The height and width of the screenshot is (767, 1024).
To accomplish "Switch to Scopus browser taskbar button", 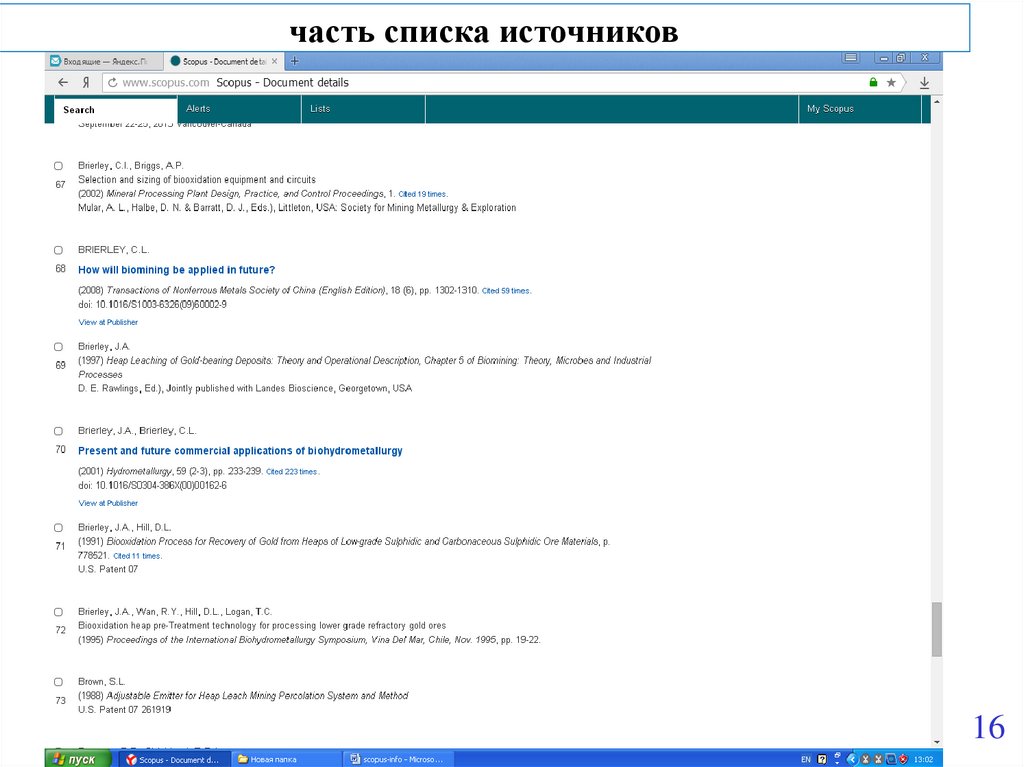I will [x=175, y=759].
